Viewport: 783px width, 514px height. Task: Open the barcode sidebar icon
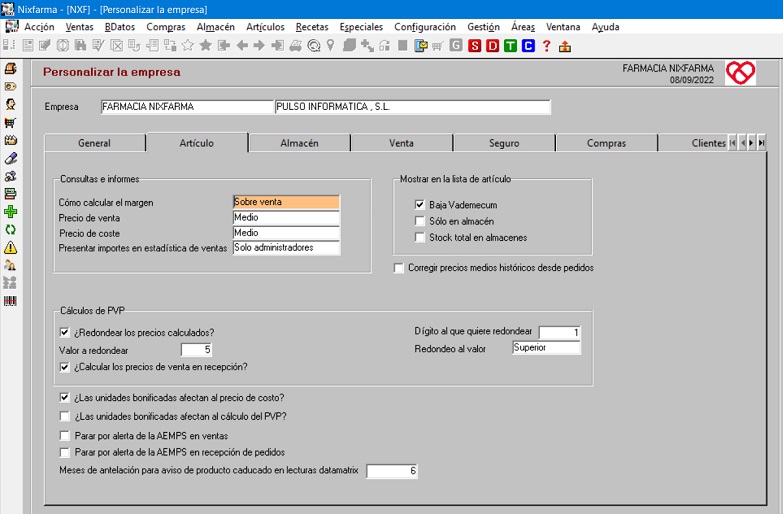tap(10, 301)
